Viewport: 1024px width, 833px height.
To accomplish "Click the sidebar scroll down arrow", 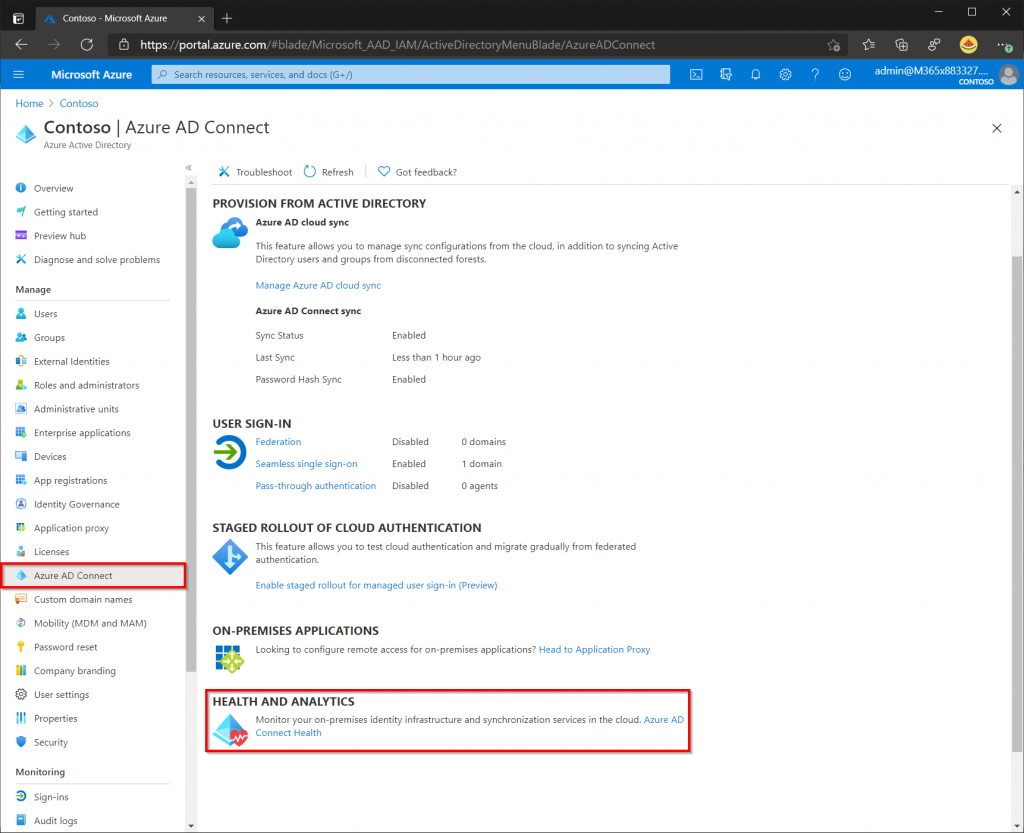I will pyautogui.click(x=191, y=826).
